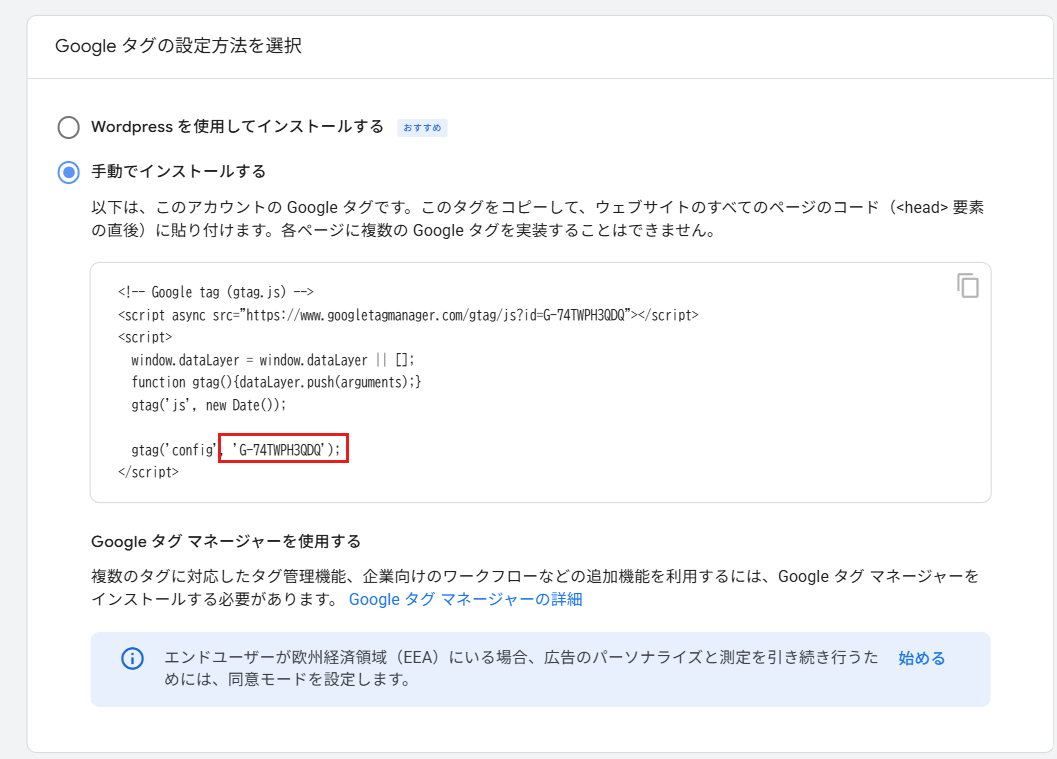Screen dimensions: 1057x759
Task: Click the paragraph starting 複数のタグに対応した
Action: (x=535, y=588)
